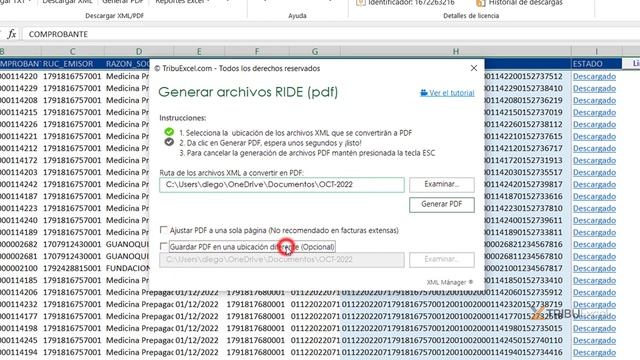The image size is (640, 360).
Task: Open Descargado link for key ending 0152737810
Action: tap(594, 209)
